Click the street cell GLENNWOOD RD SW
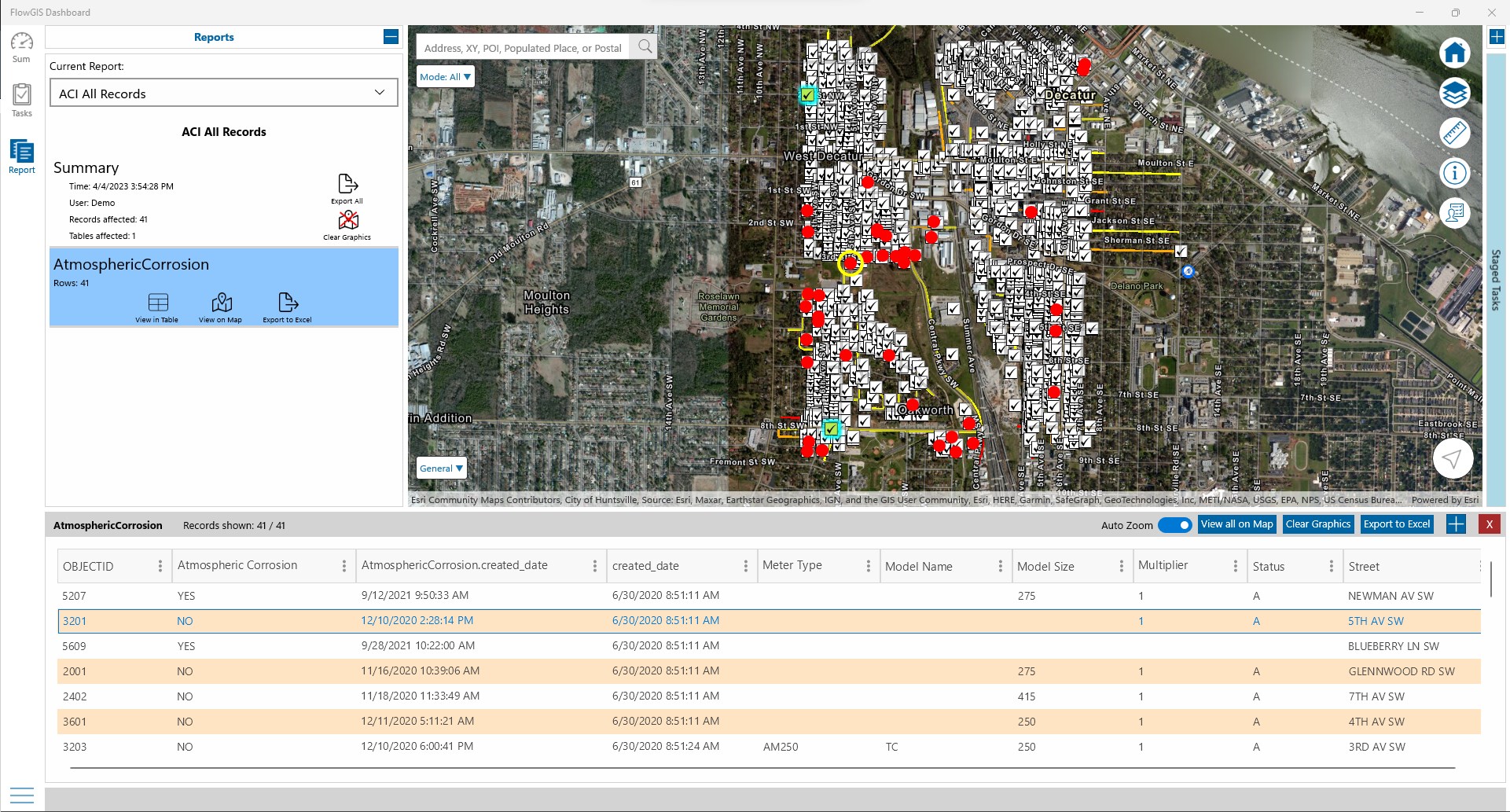1510x812 pixels. (1402, 671)
